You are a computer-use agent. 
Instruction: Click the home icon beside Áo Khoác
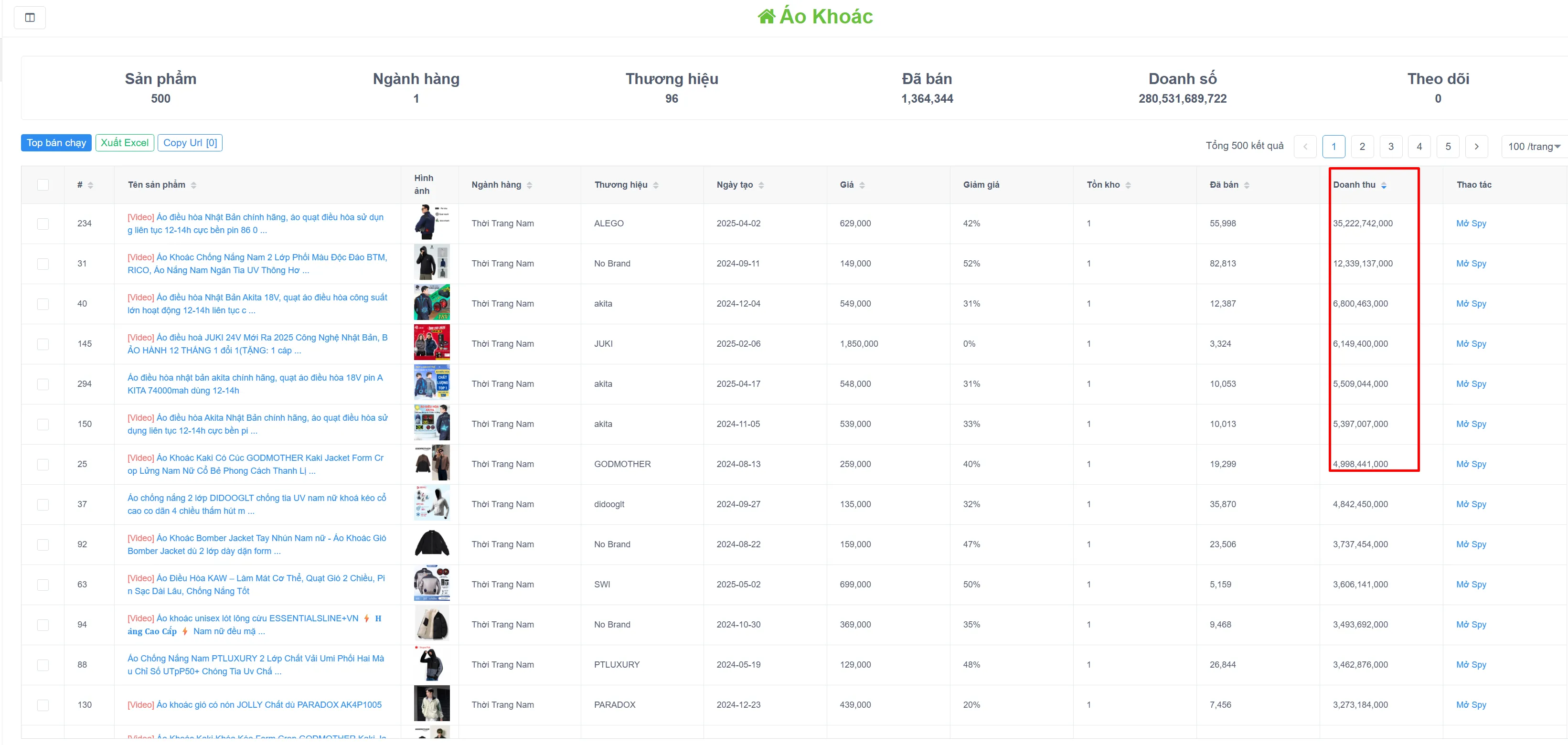tap(766, 16)
